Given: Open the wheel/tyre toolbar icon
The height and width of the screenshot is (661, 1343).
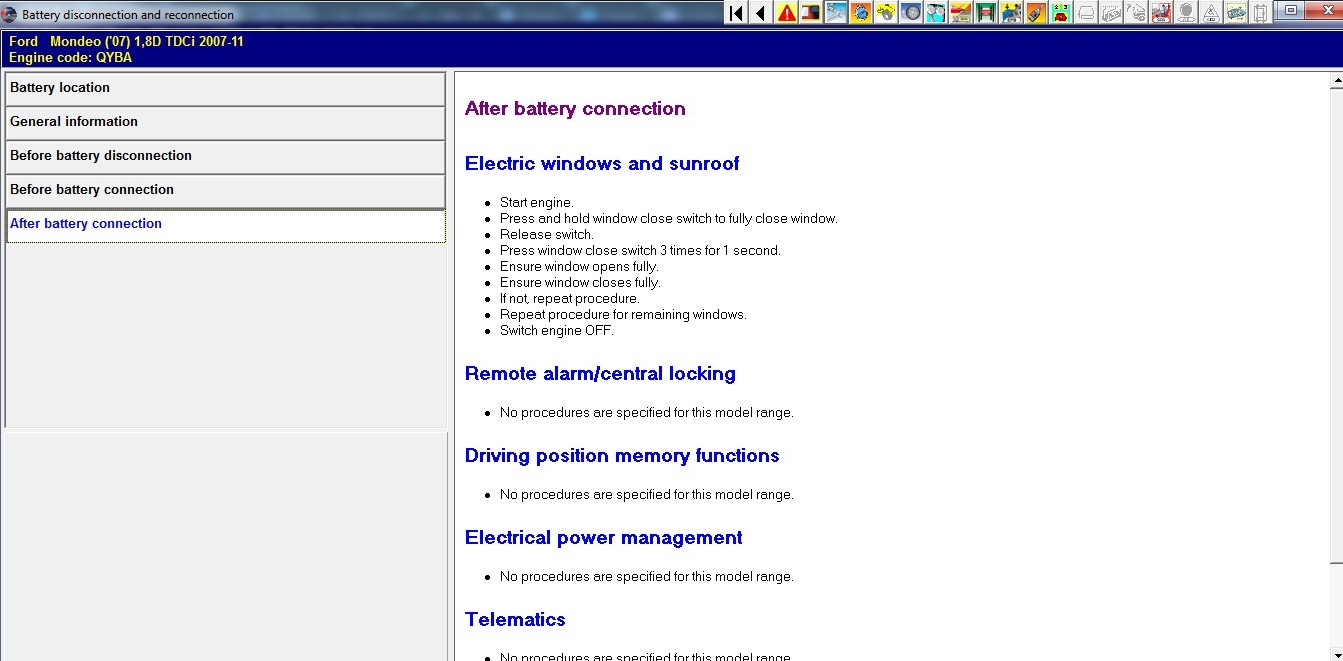Looking at the screenshot, I should pyautogui.click(x=911, y=13).
